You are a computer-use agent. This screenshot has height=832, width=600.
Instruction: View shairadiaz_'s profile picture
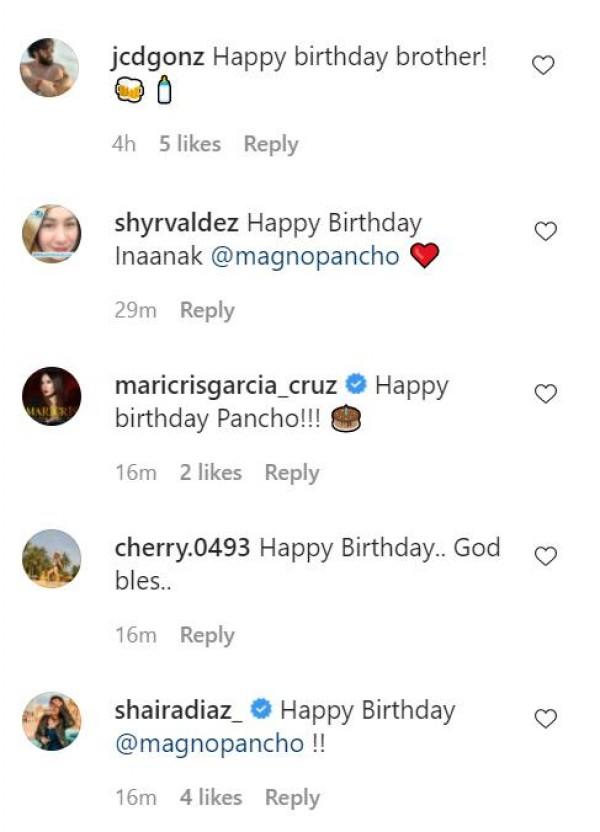[x=51, y=721]
